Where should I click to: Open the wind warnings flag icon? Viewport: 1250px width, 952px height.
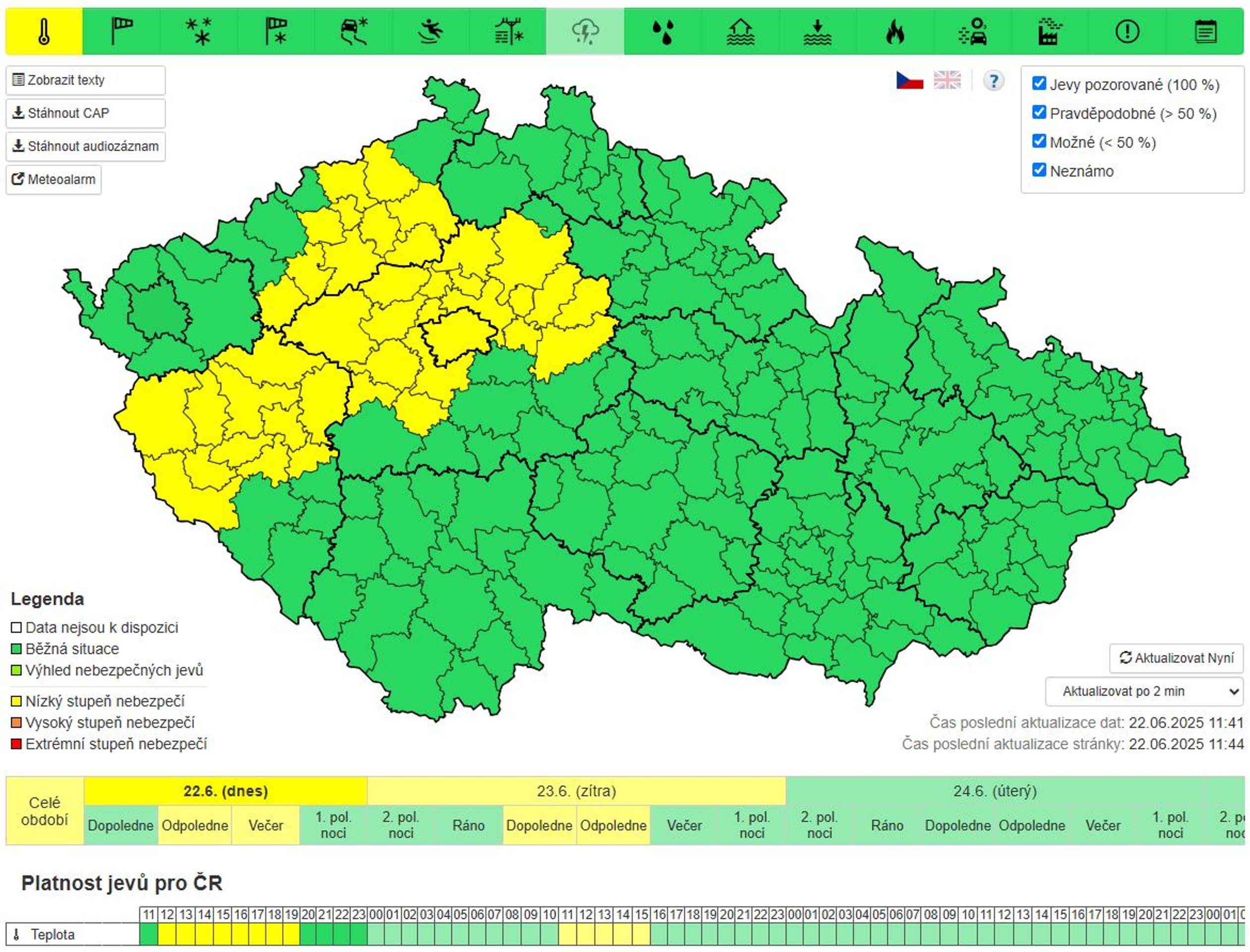(121, 31)
